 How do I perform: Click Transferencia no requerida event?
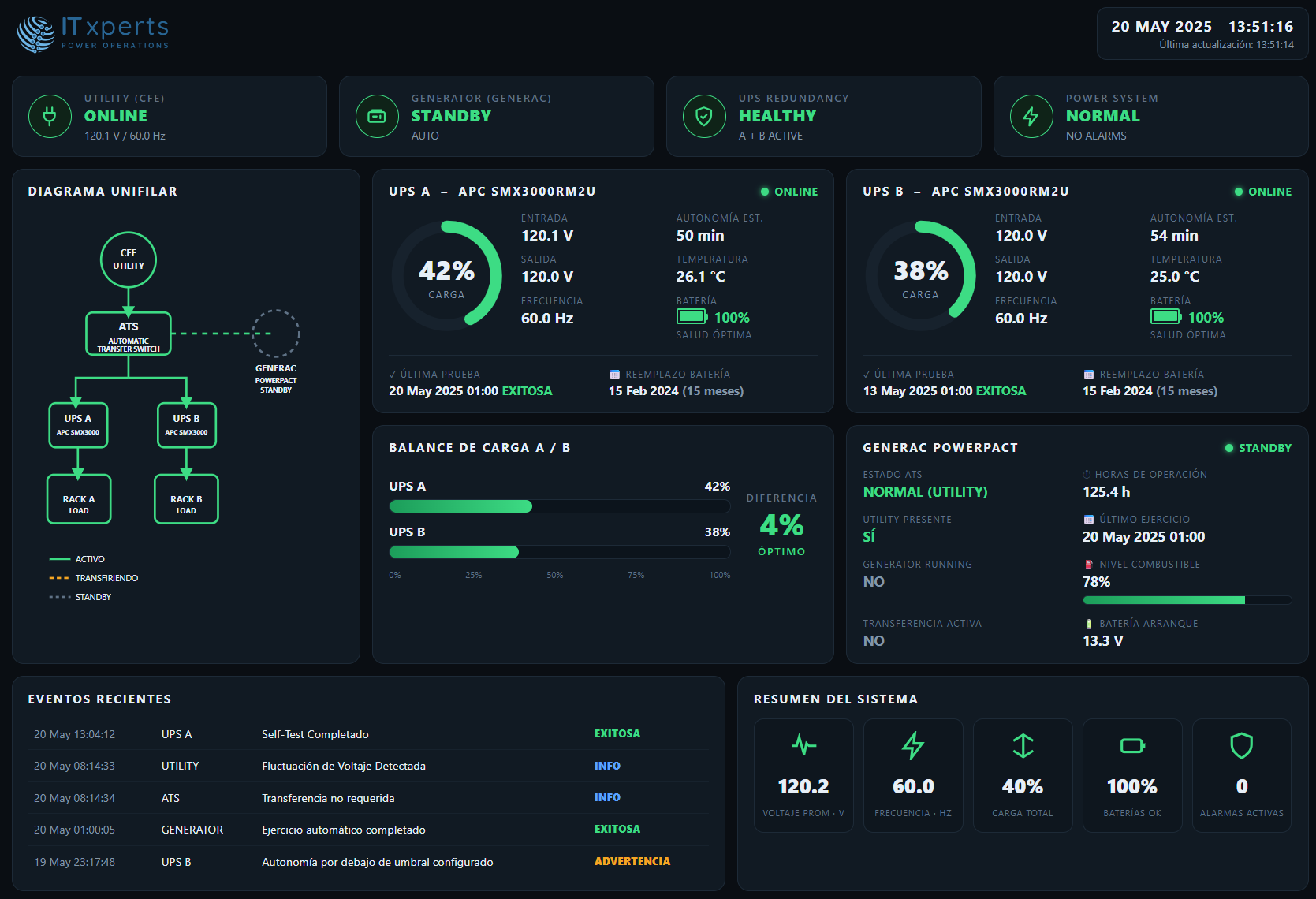[x=369, y=798]
